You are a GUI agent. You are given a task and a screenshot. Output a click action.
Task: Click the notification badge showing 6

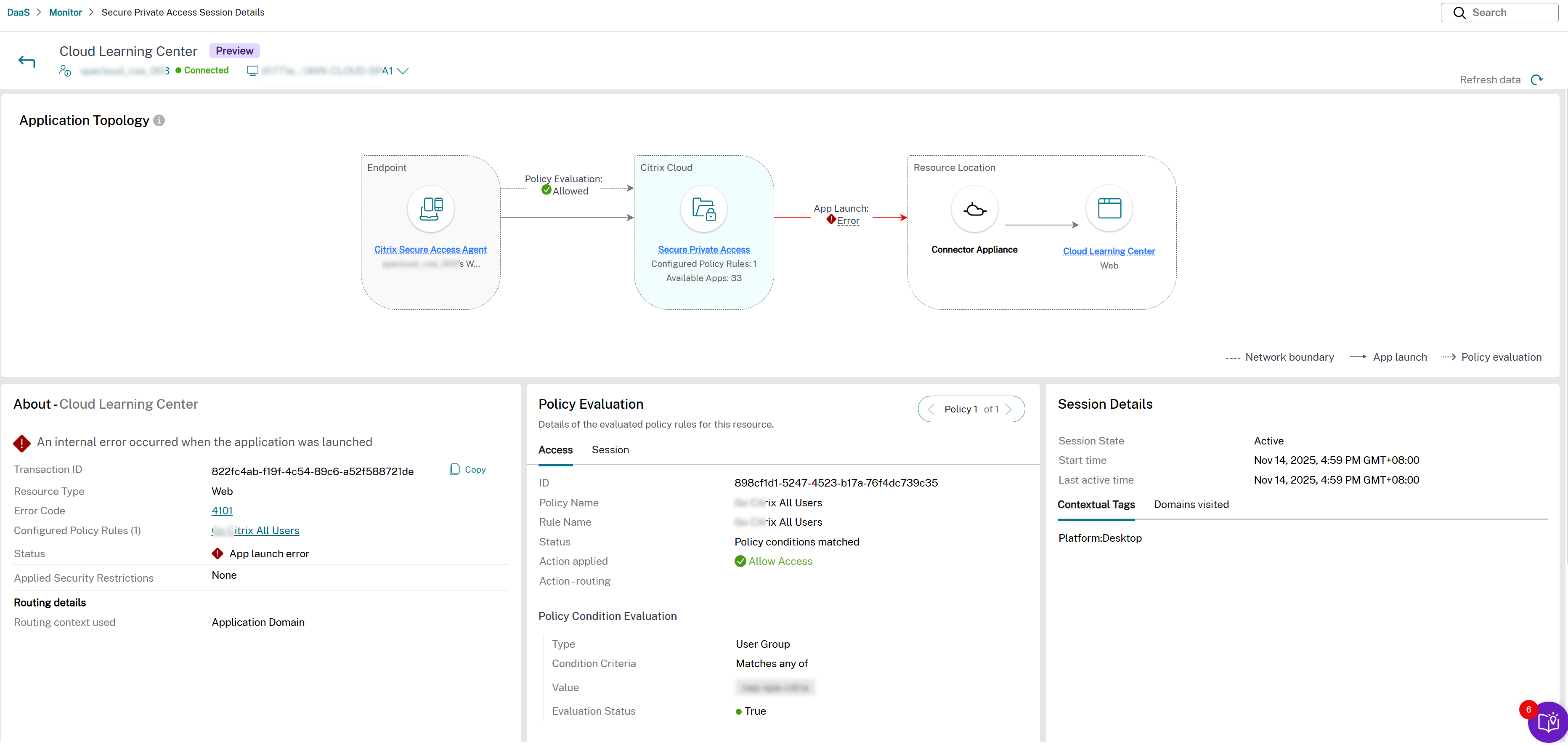(x=1528, y=710)
